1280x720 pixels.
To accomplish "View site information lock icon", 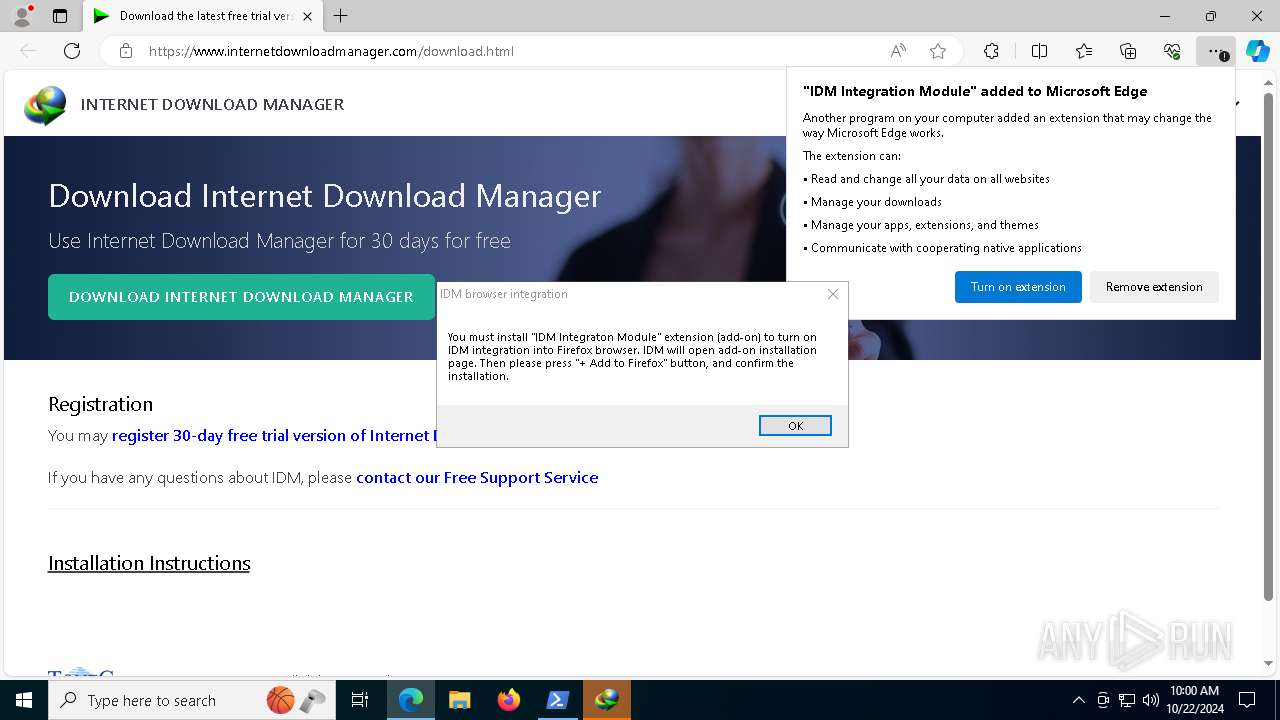I will (x=126, y=51).
